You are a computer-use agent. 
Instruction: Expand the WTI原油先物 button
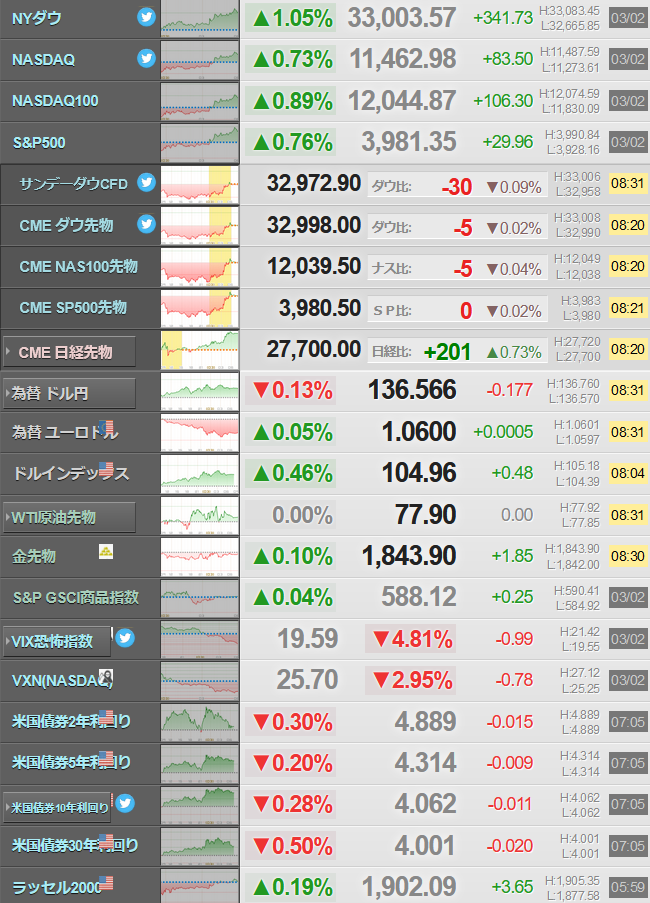(70, 517)
